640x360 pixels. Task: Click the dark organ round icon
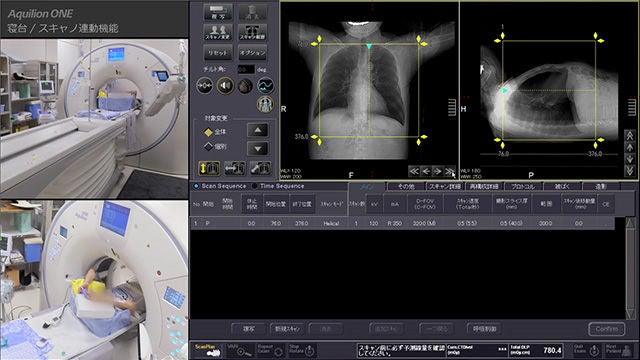pos(245,86)
